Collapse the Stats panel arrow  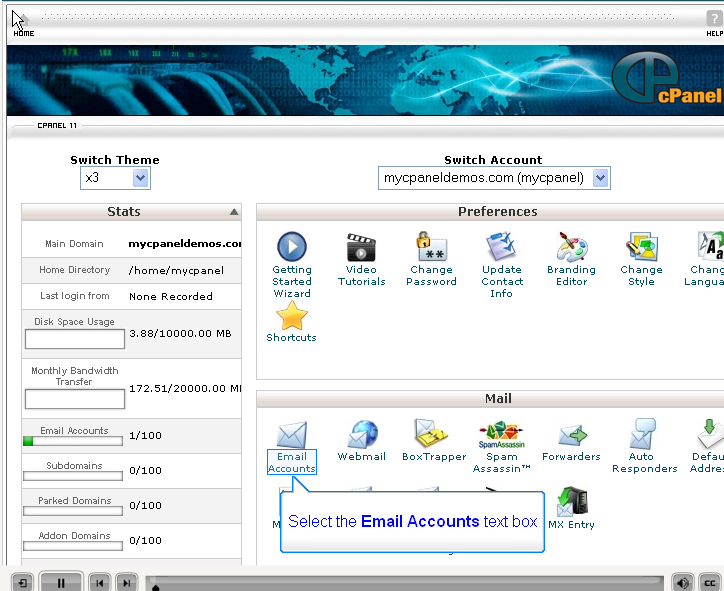click(234, 212)
